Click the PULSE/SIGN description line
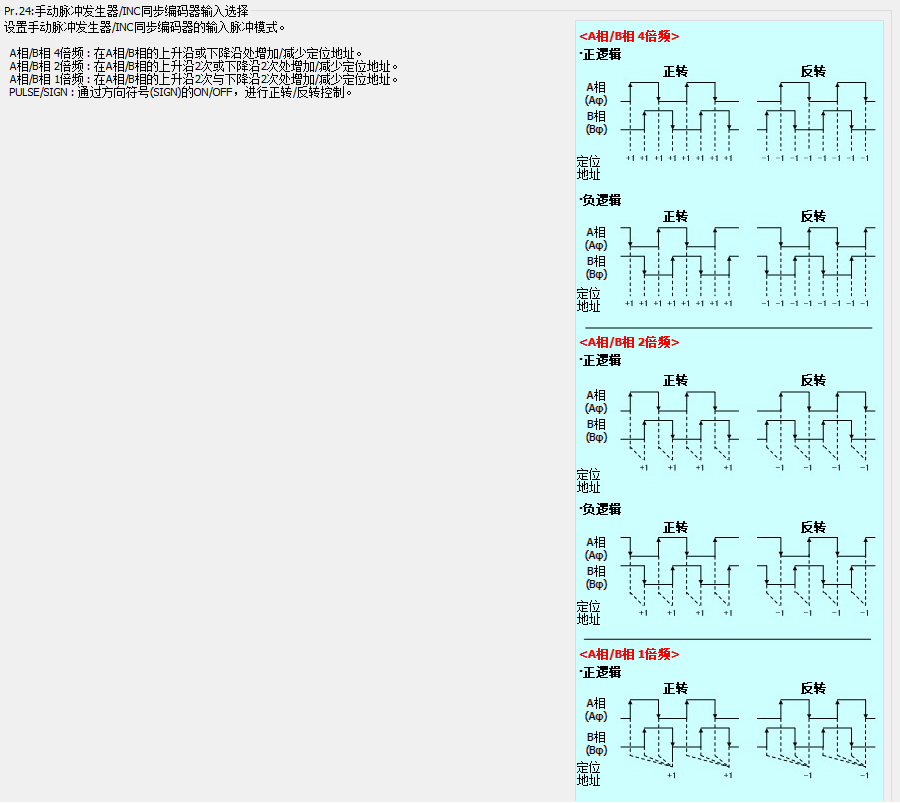The width and height of the screenshot is (900, 803). tap(180, 92)
